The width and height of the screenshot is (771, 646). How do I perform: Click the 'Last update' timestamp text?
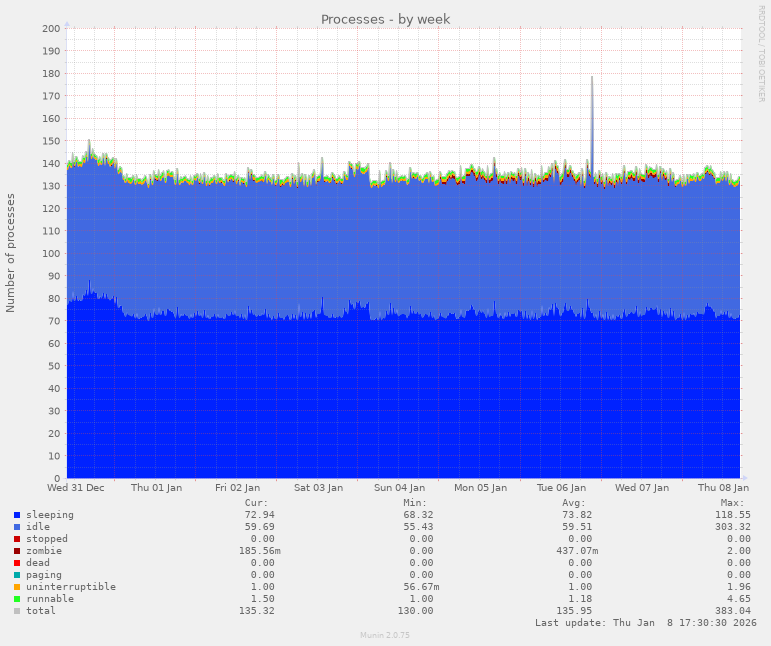pos(645,623)
